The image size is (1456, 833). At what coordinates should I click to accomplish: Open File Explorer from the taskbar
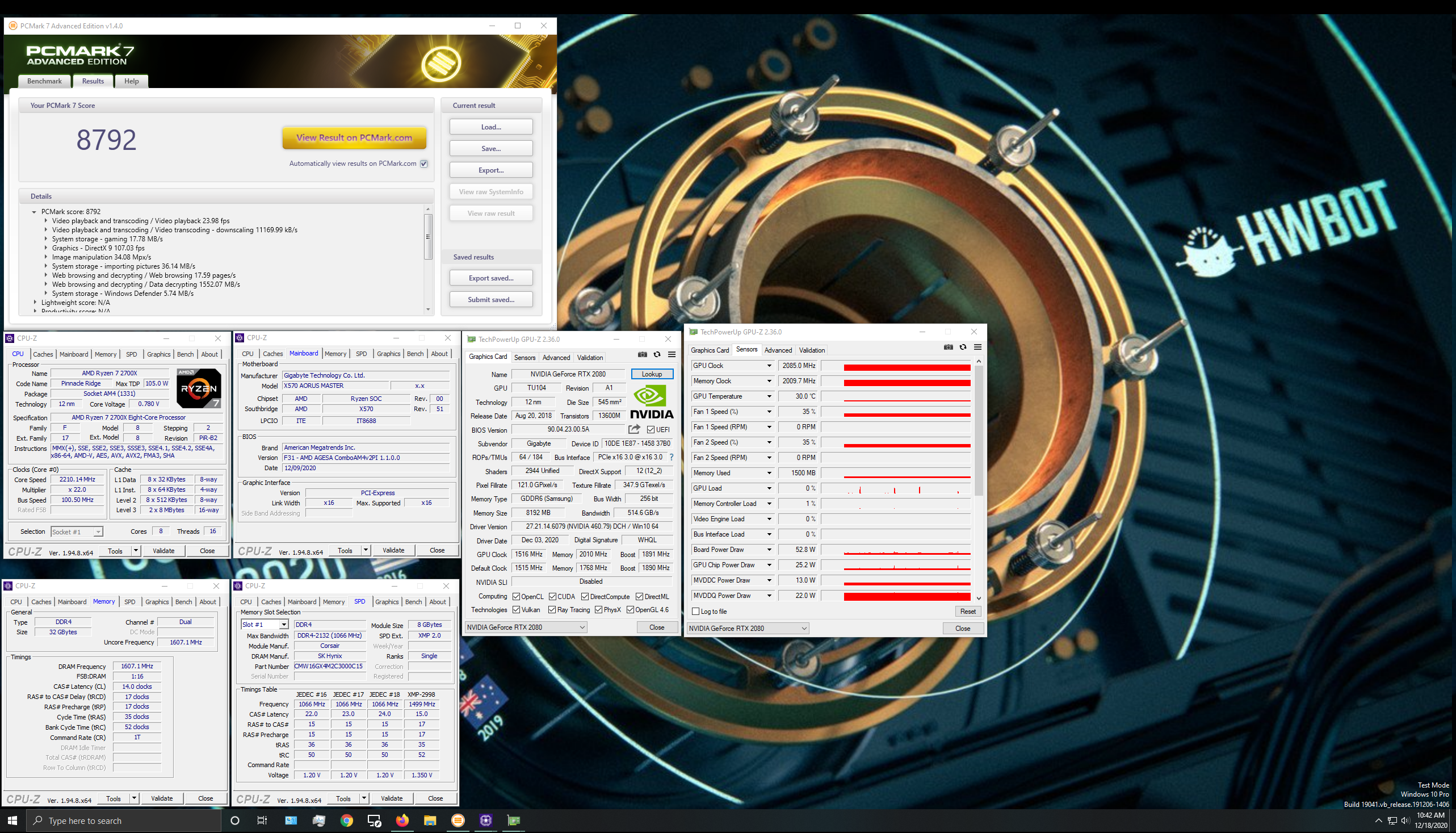pyautogui.click(x=430, y=821)
